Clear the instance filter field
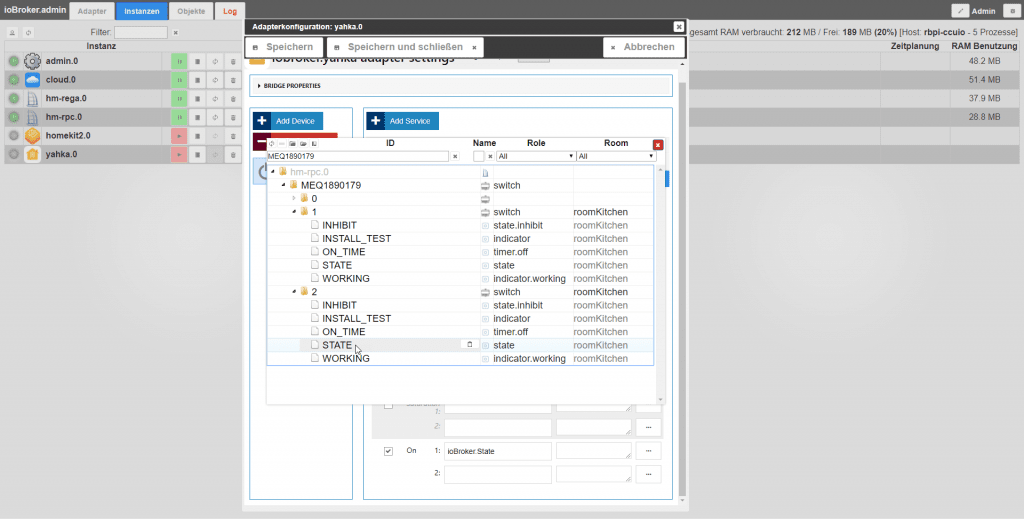Screen dimensions: 1024x519 176,33
